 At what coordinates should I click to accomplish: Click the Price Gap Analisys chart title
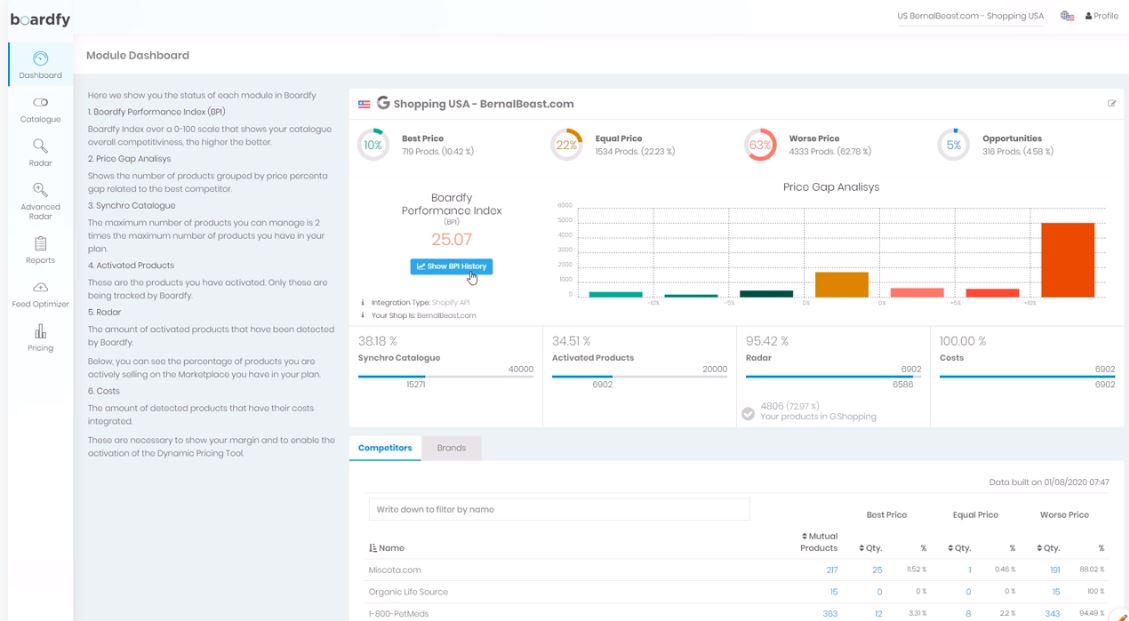click(831, 187)
